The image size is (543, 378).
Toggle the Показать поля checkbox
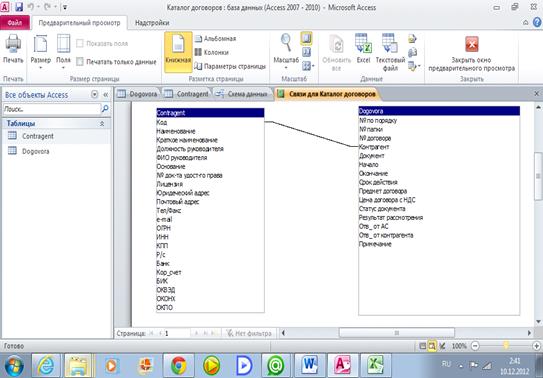80,44
